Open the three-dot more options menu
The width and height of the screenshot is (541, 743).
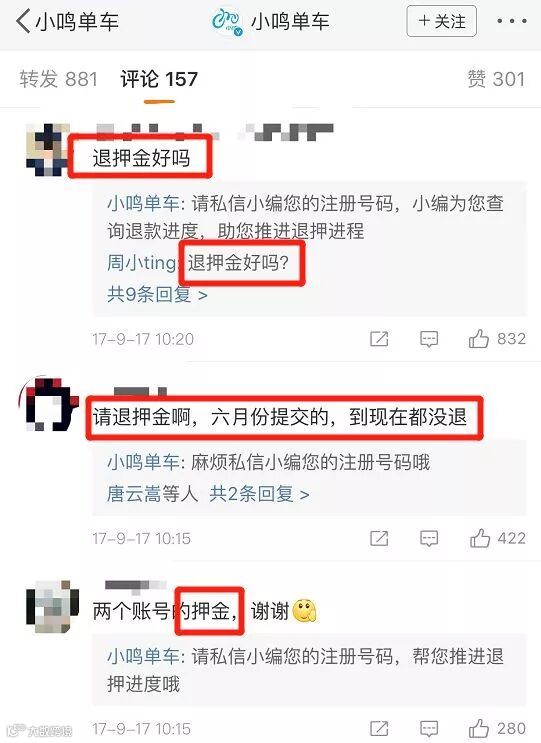point(512,21)
